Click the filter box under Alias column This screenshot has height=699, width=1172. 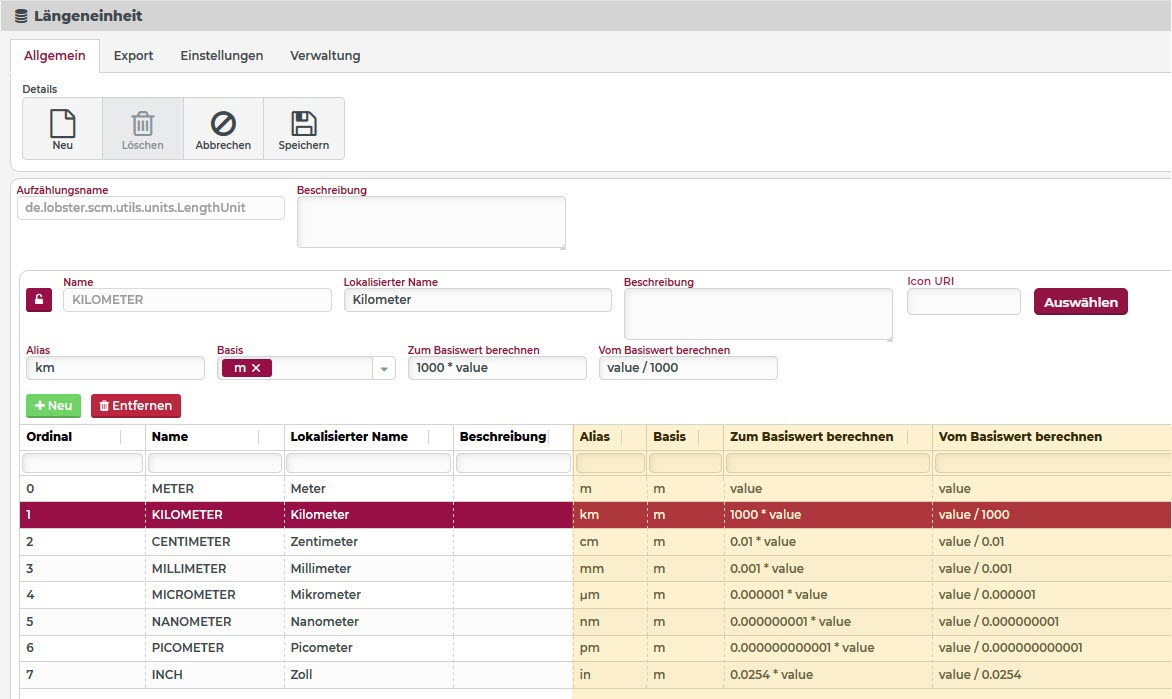pos(610,463)
